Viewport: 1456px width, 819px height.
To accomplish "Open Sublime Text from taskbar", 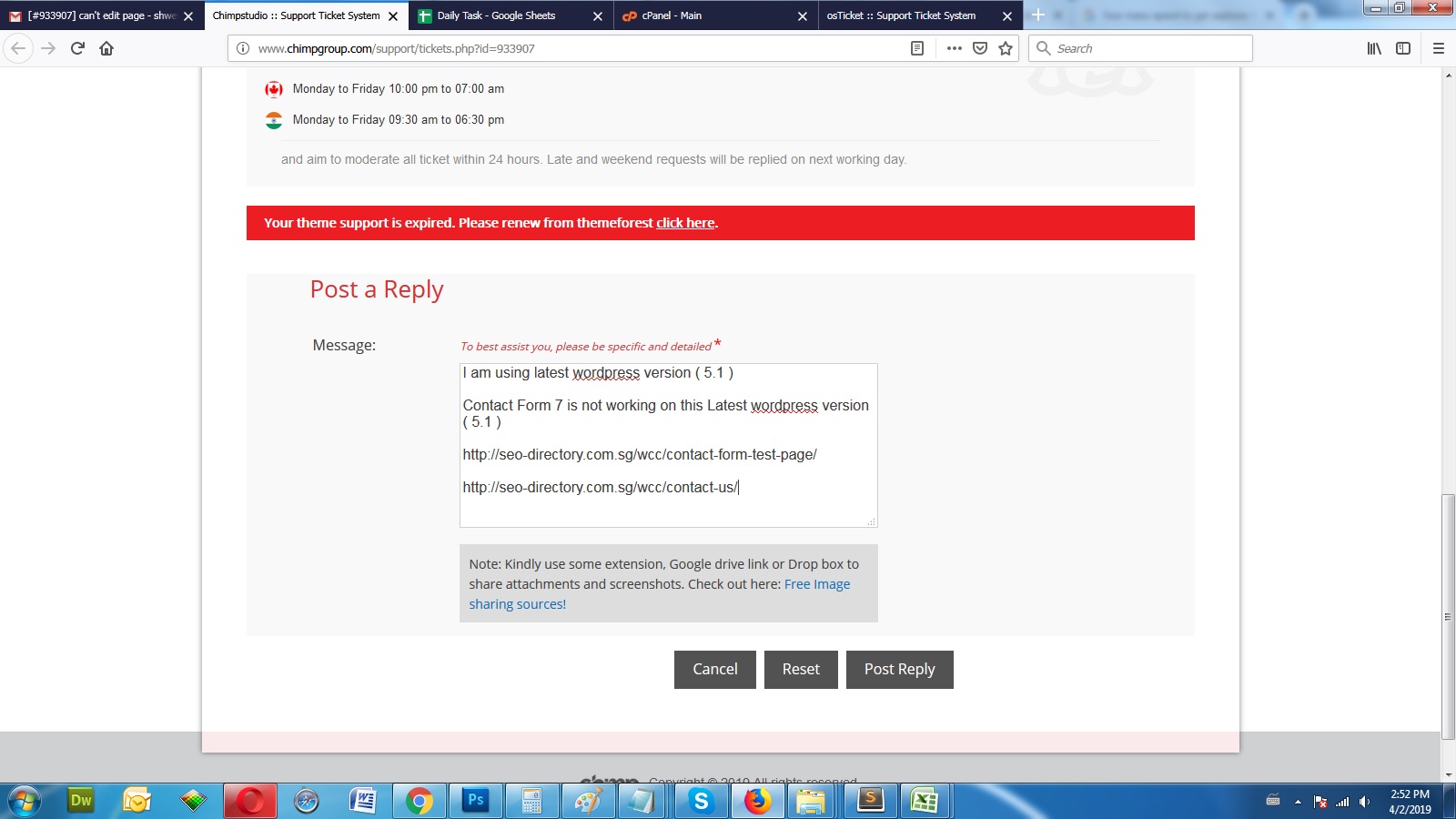I will coord(871,801).
